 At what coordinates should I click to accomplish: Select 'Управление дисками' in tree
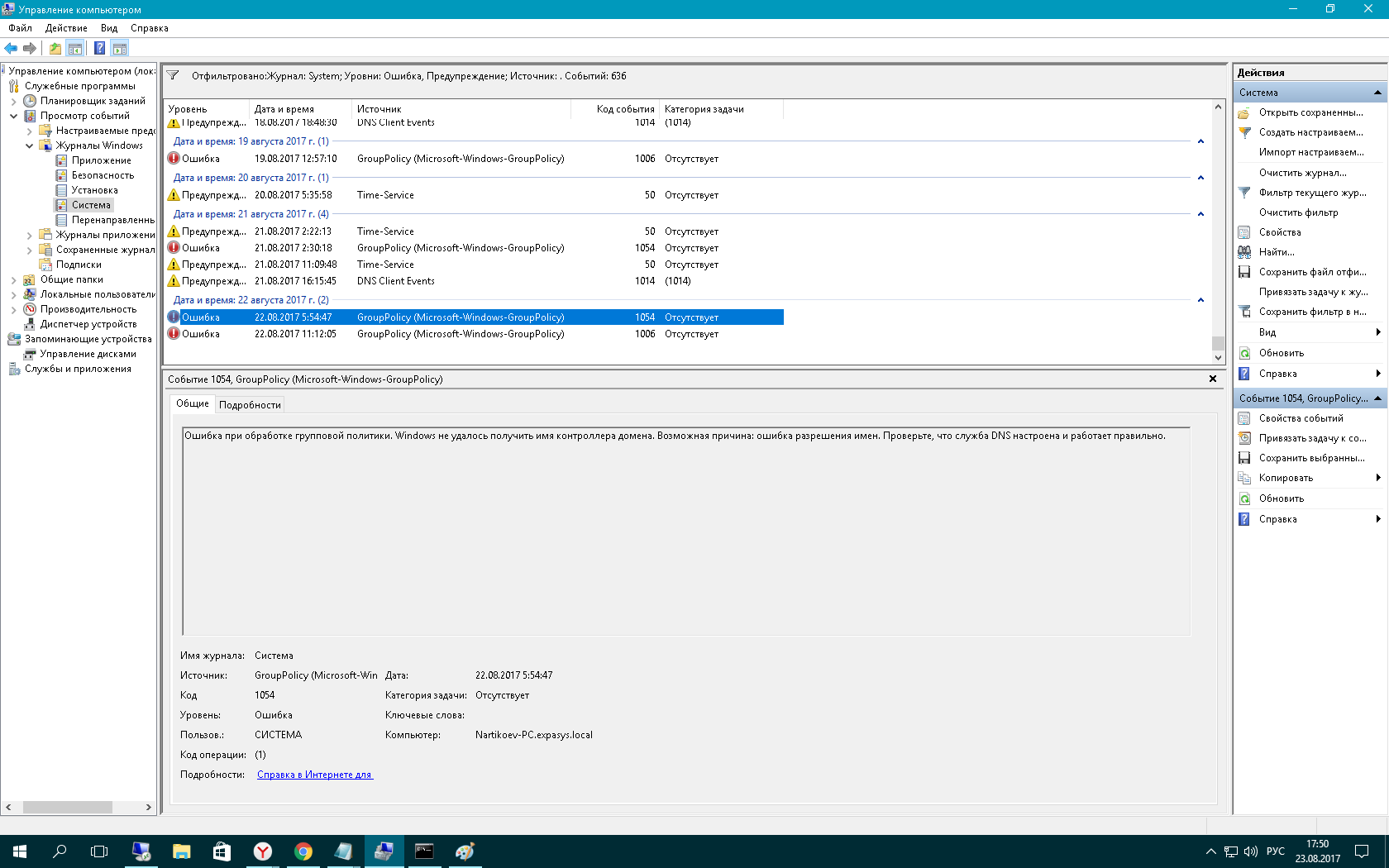[88, 354]
